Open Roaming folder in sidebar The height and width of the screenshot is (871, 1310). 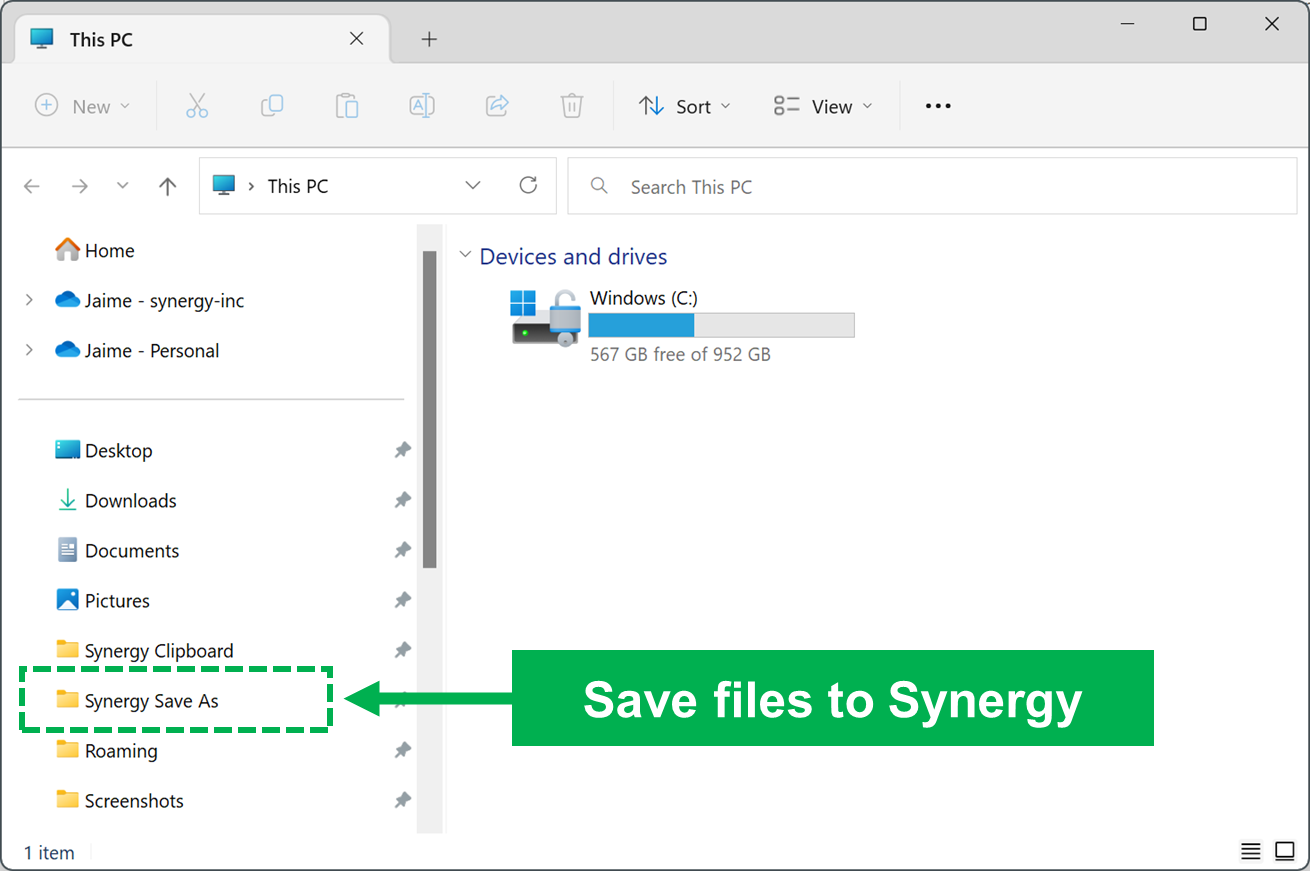tap(107, 751)
